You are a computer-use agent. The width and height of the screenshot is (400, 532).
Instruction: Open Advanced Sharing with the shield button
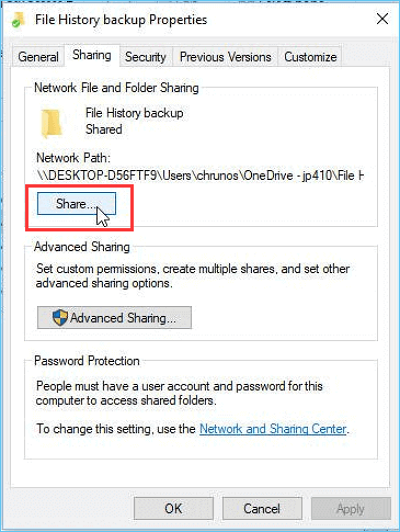[114, 318]
